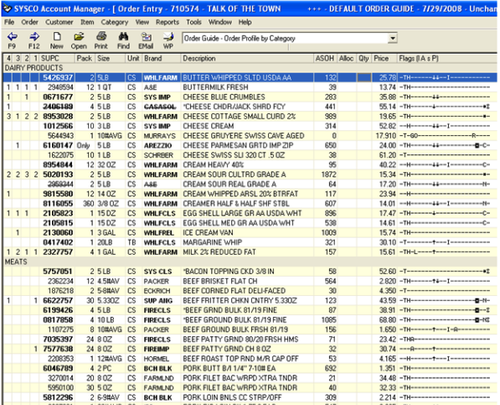
Task: Click the Find binoculars icon
Action: coord(123,36)
